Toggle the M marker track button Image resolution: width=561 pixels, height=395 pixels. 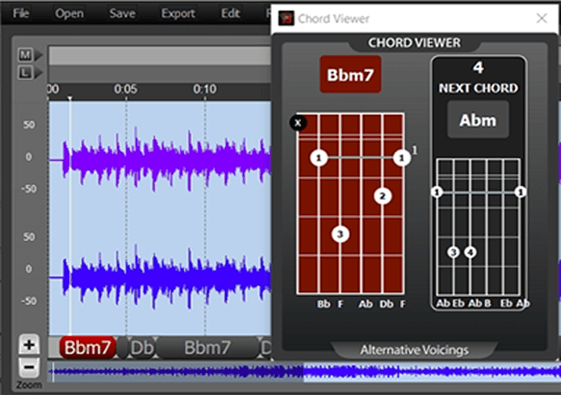tap(25, 55)
